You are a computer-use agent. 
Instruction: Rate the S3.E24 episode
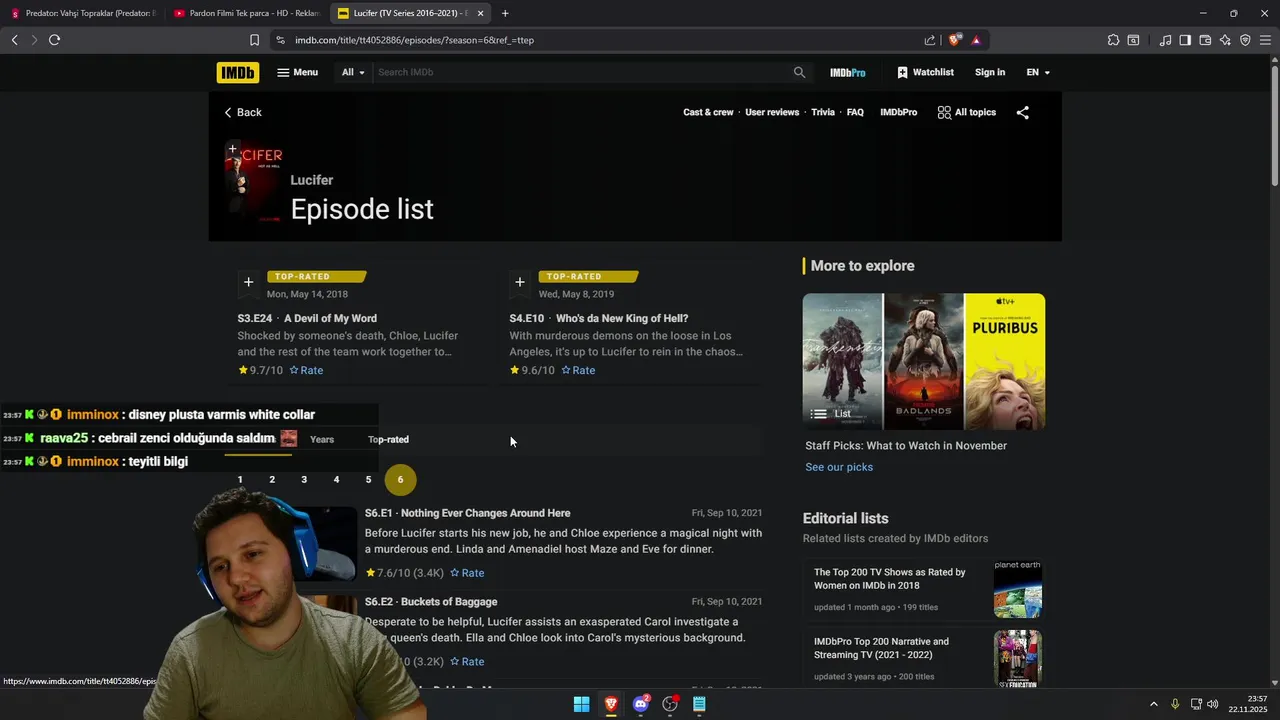[x=306, y=370]
